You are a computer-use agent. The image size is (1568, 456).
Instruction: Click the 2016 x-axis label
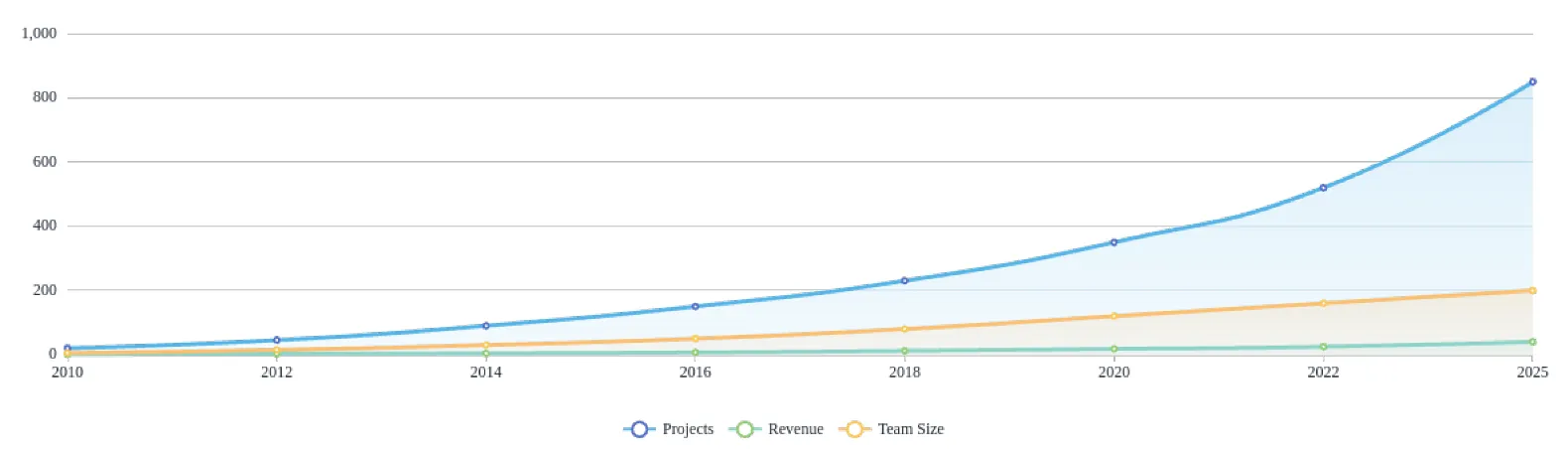695,373
